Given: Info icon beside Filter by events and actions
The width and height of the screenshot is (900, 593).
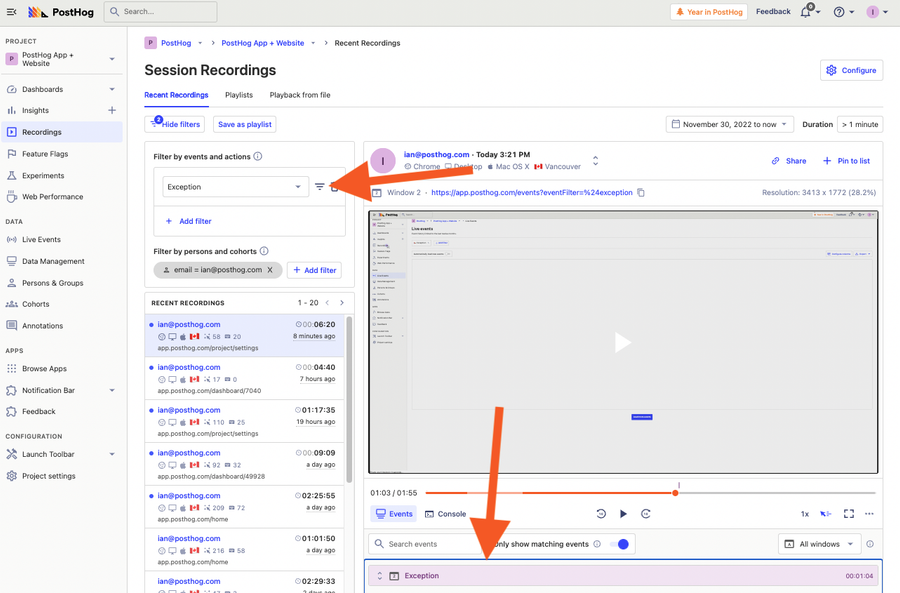Looking at the screenshot, I should coord(258,156).
